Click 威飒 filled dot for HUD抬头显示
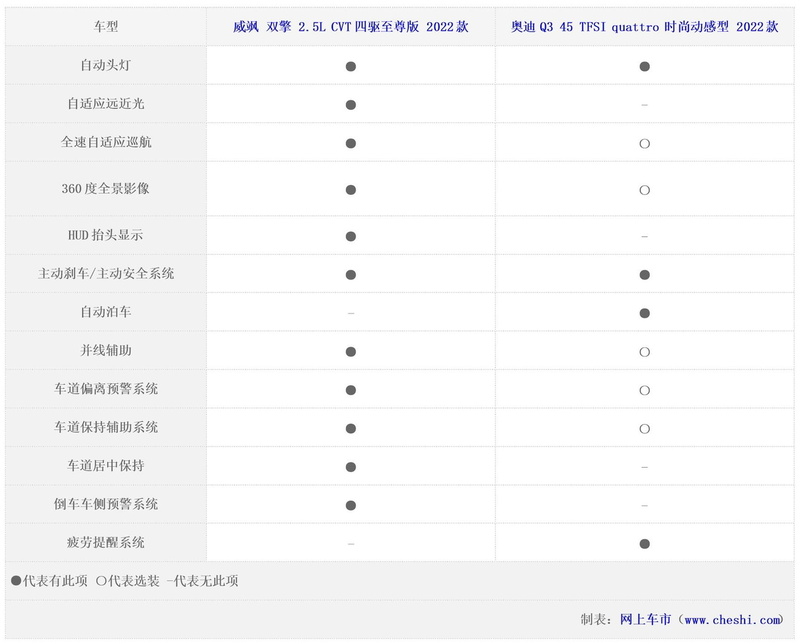The image size is (800, 644). pyautogui.click(x=351, y=236)
